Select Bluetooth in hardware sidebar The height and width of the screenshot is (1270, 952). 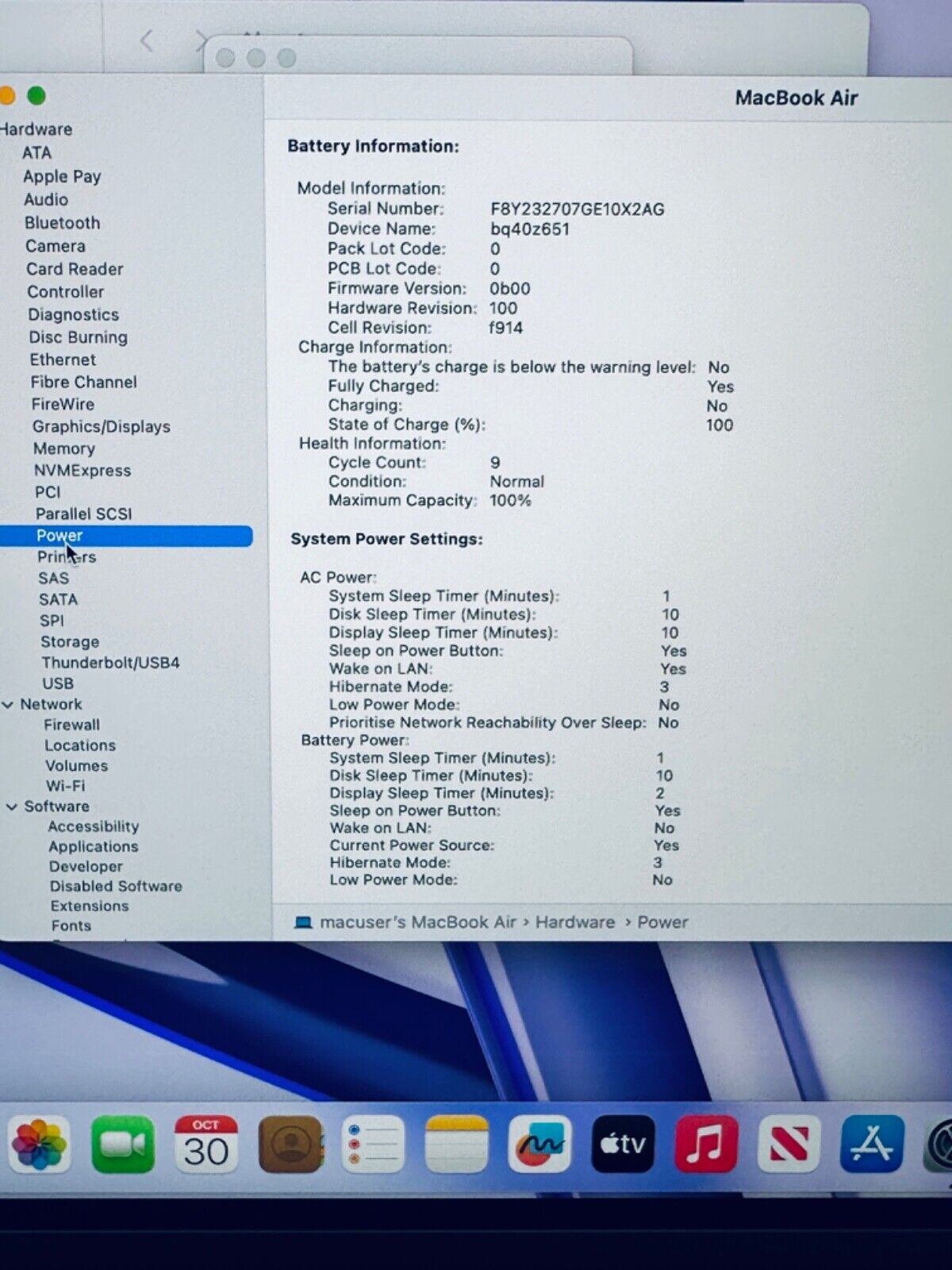pos(62,223)
